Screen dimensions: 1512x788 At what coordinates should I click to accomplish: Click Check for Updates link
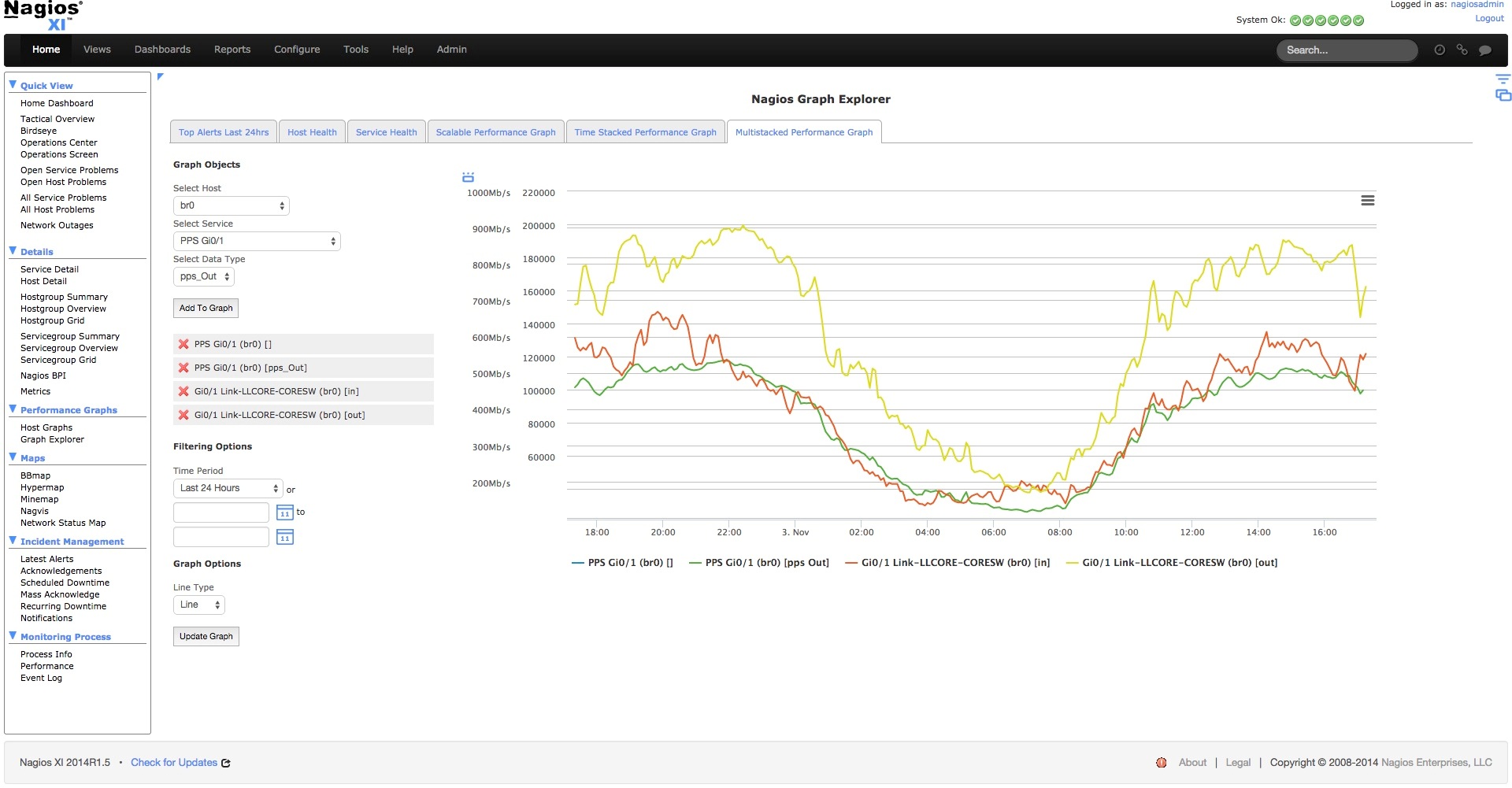(174, 763)
